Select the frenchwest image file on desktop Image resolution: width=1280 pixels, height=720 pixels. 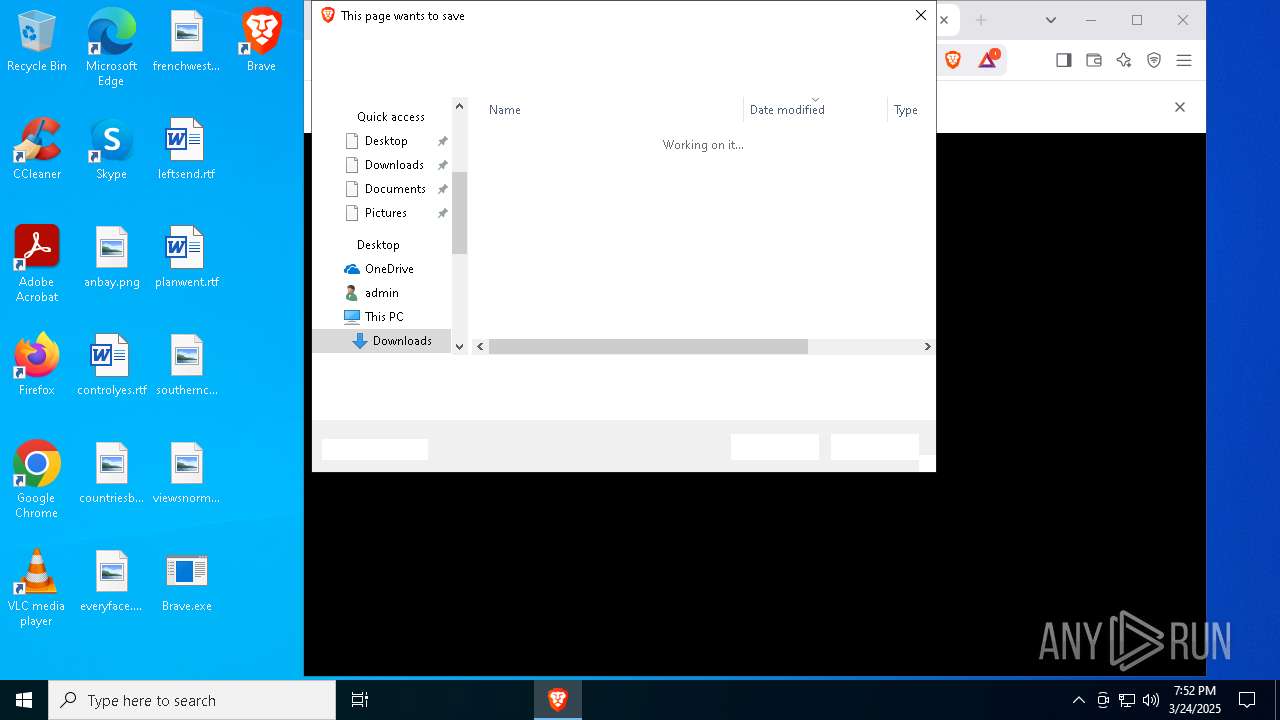[186, 41]
